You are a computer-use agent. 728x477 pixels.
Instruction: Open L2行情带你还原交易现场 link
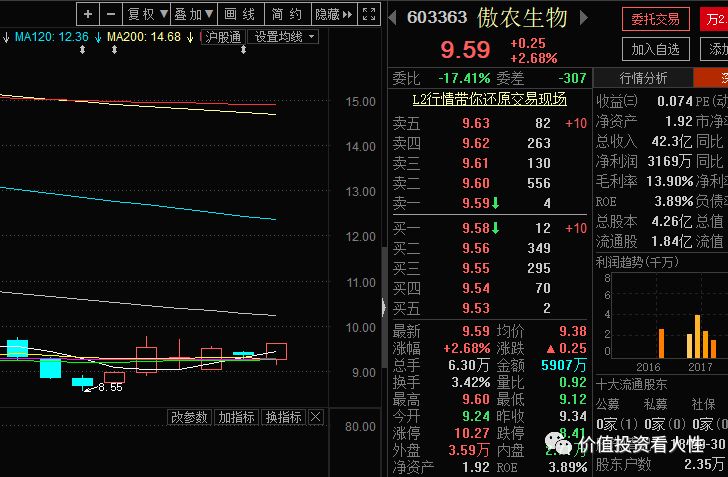pos(489,99)
